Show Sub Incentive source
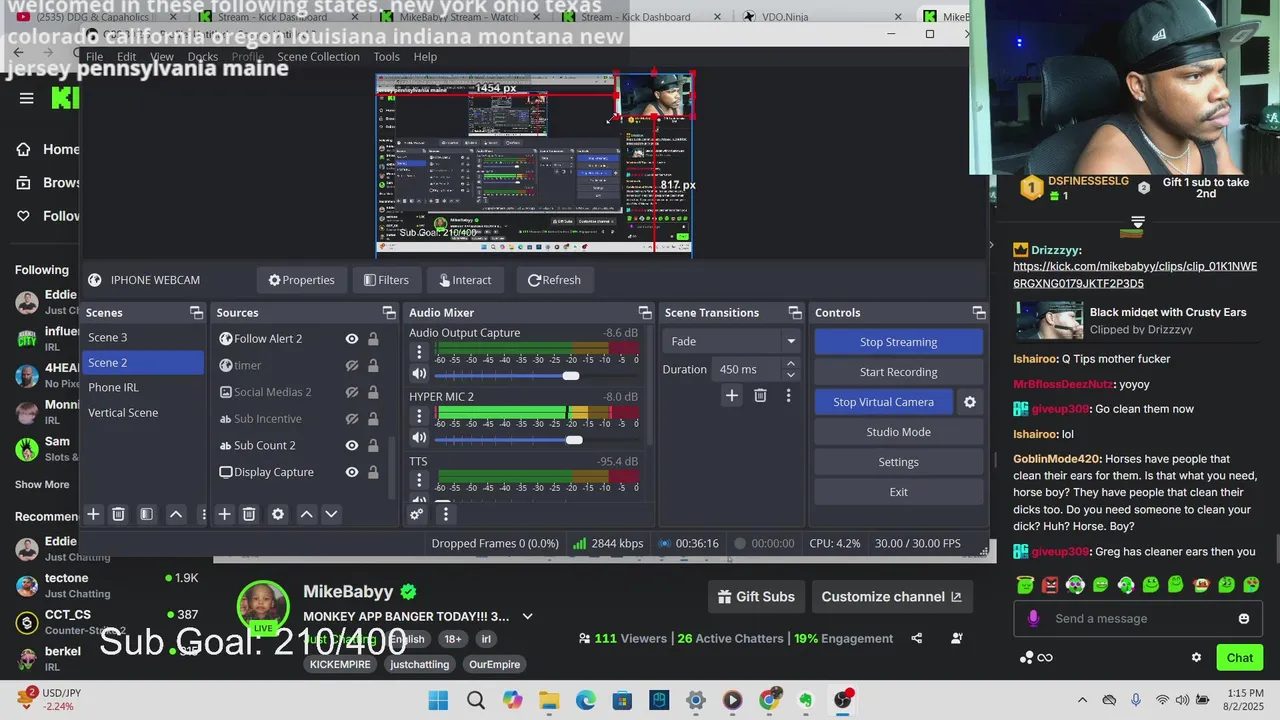Screen dimensions: 1280x720 pos(352,419)
